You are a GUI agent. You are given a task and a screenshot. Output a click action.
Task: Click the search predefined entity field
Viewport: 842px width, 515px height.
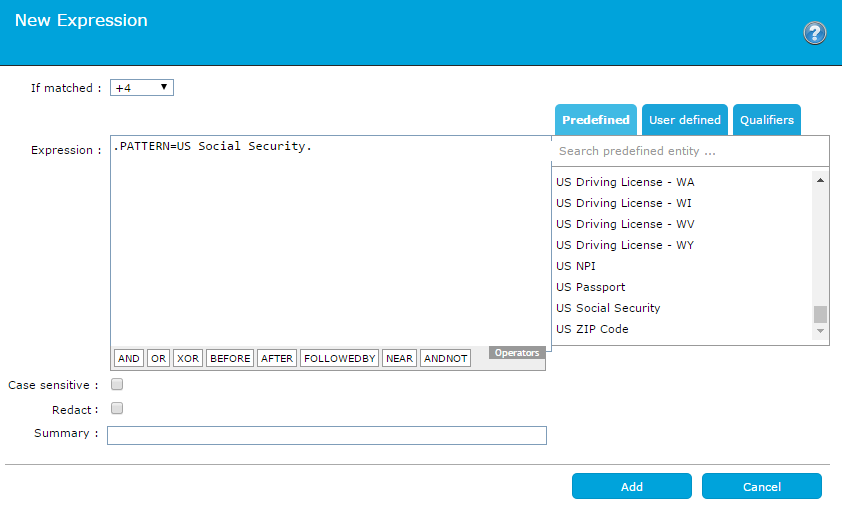click(x=690, y=152)
